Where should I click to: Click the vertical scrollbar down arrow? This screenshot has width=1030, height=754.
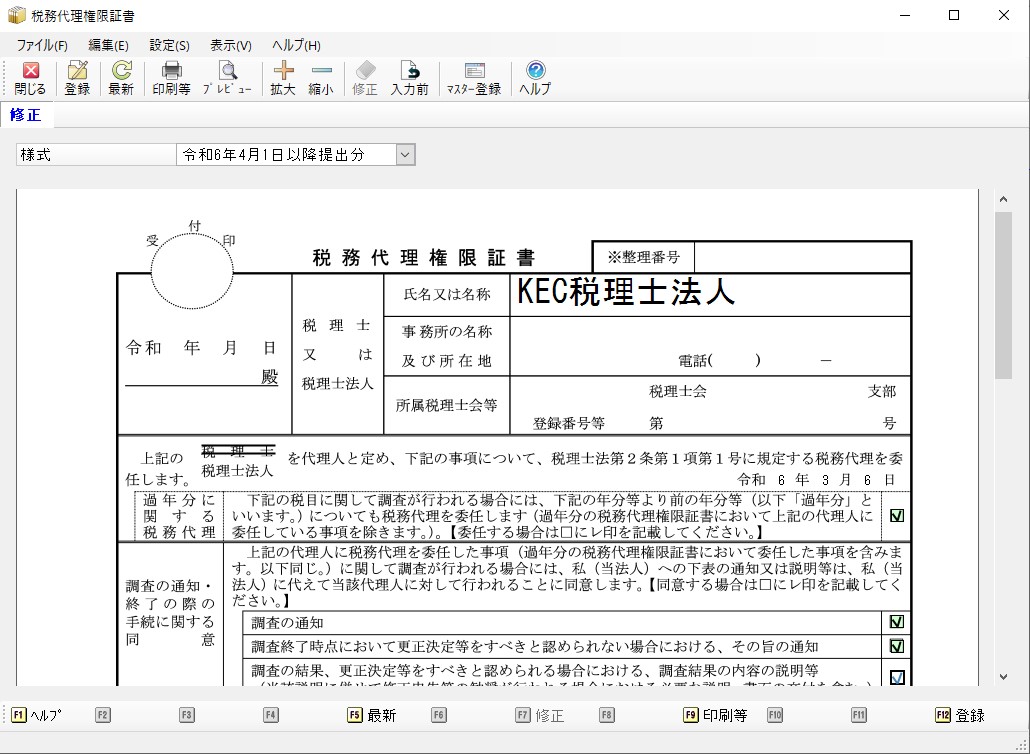point(1003,677)
